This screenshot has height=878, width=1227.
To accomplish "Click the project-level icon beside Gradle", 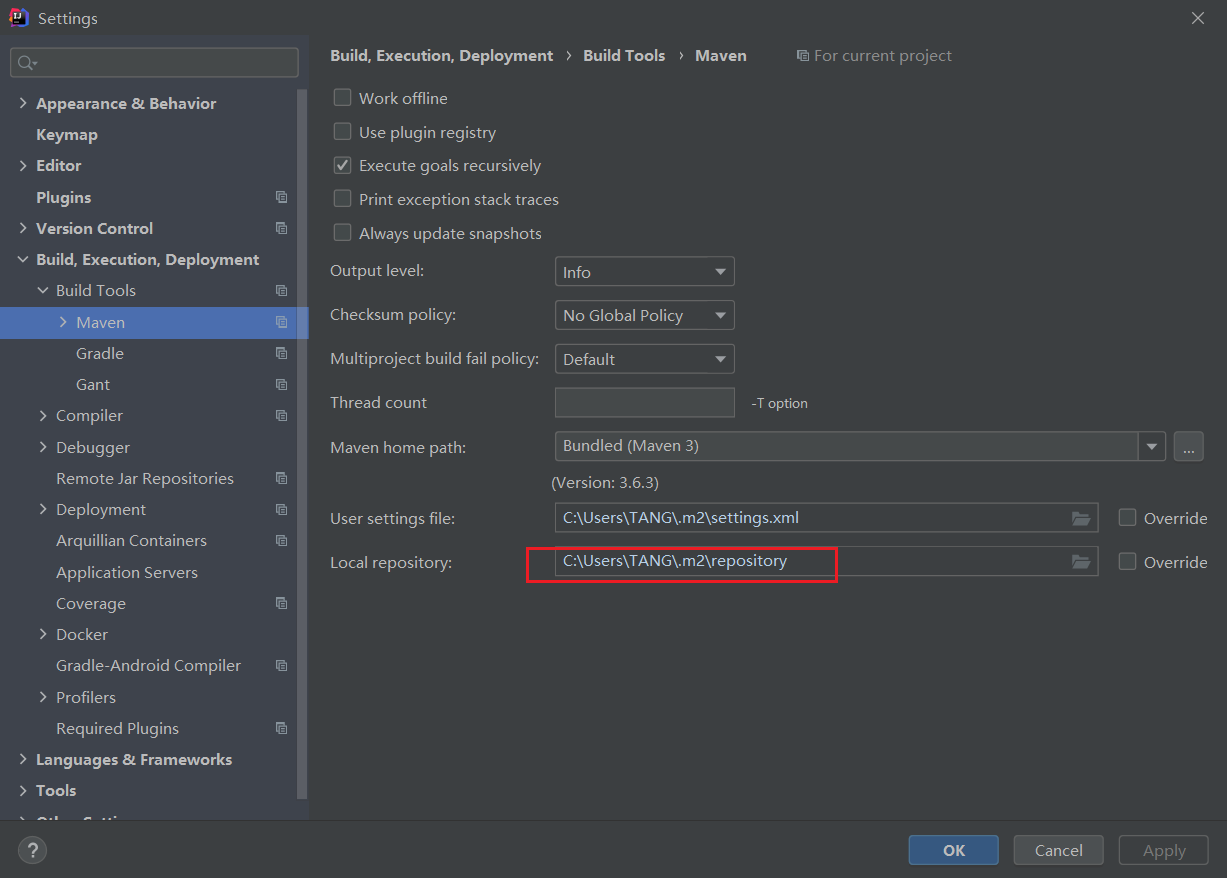I will click(282, 354).
